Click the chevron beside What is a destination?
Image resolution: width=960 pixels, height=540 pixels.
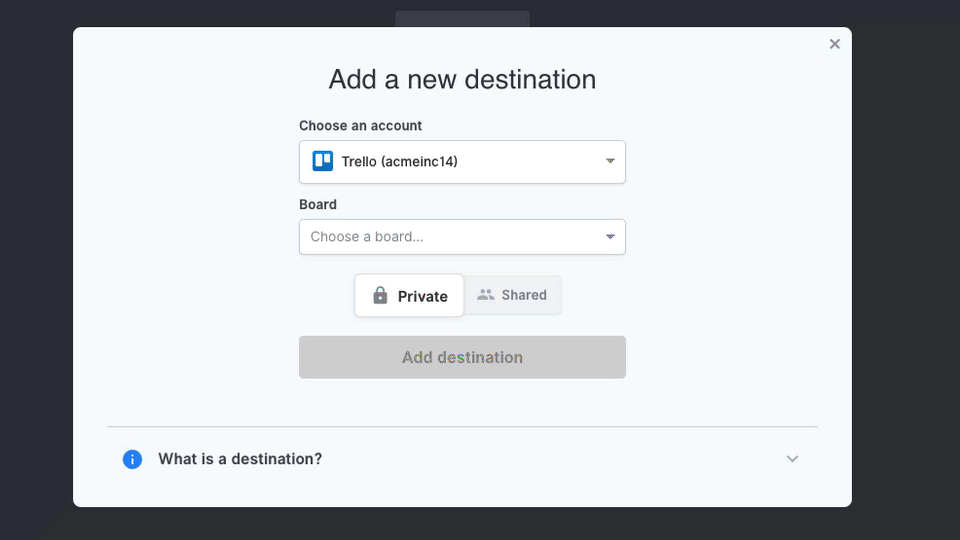tap(792, 459)
